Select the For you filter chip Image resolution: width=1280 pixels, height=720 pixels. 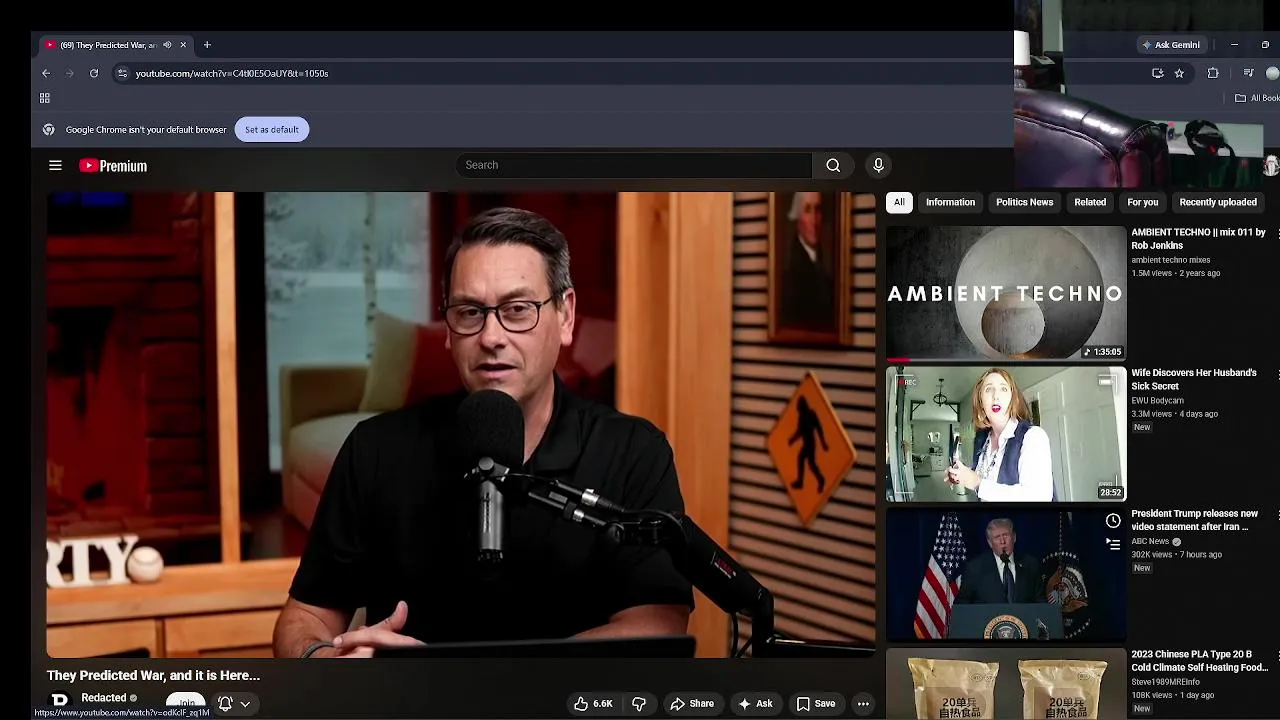coord(1142,202)
